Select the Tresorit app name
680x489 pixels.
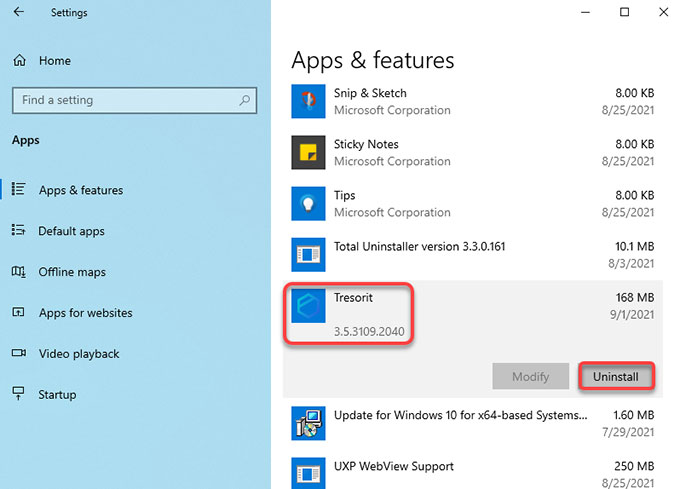point(353,297)
